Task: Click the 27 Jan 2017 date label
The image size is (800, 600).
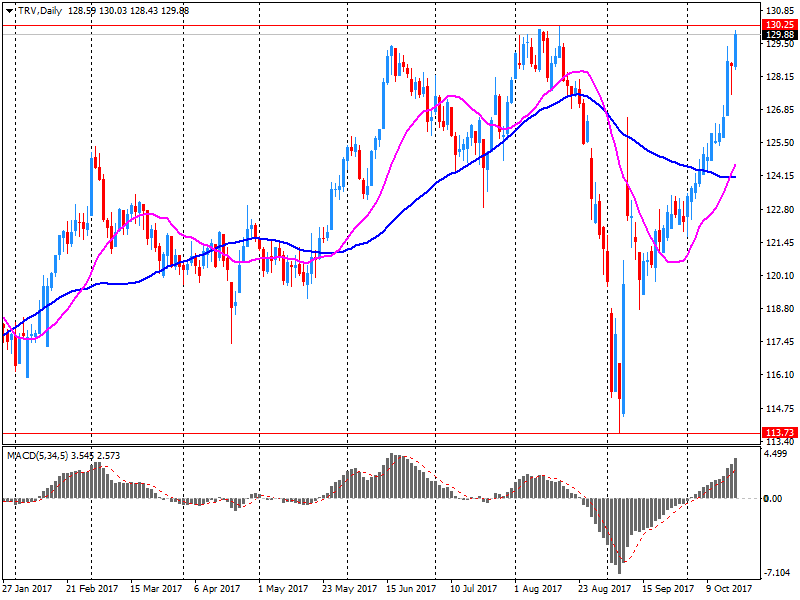Action: [x=27, y=588]
